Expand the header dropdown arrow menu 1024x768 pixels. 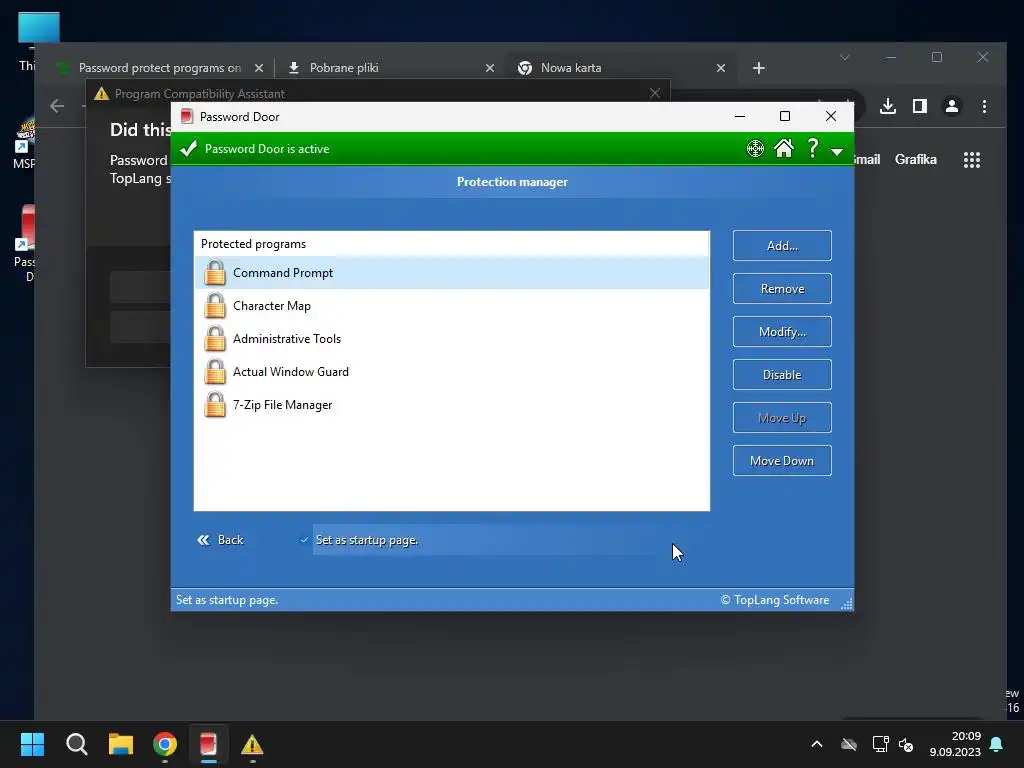tap(837, 152)
